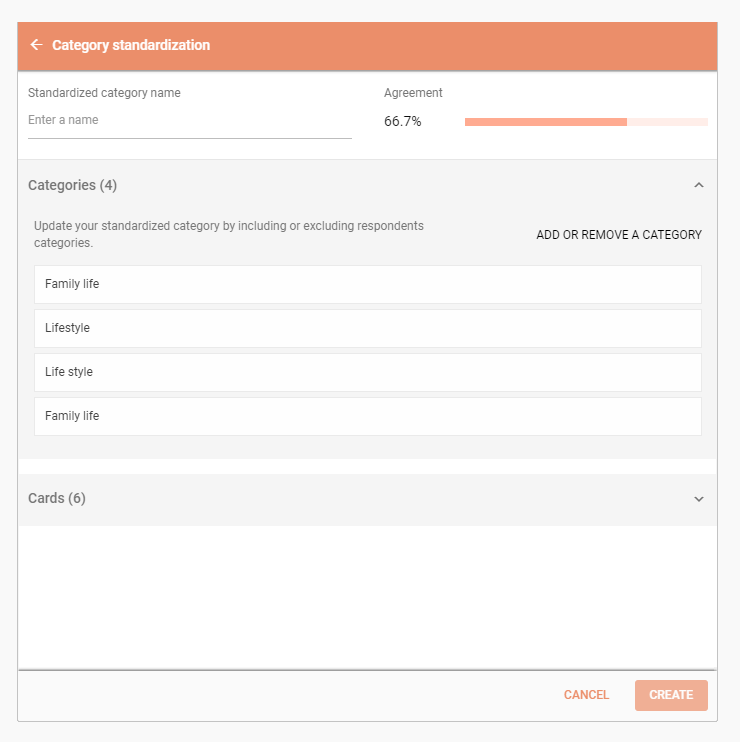
Task: Select the Lifestyle category row
Action: click(x=368, y=328)
